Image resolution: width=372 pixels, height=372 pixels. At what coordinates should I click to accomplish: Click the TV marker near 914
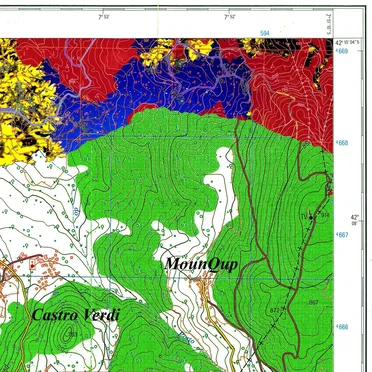point(304,217)
